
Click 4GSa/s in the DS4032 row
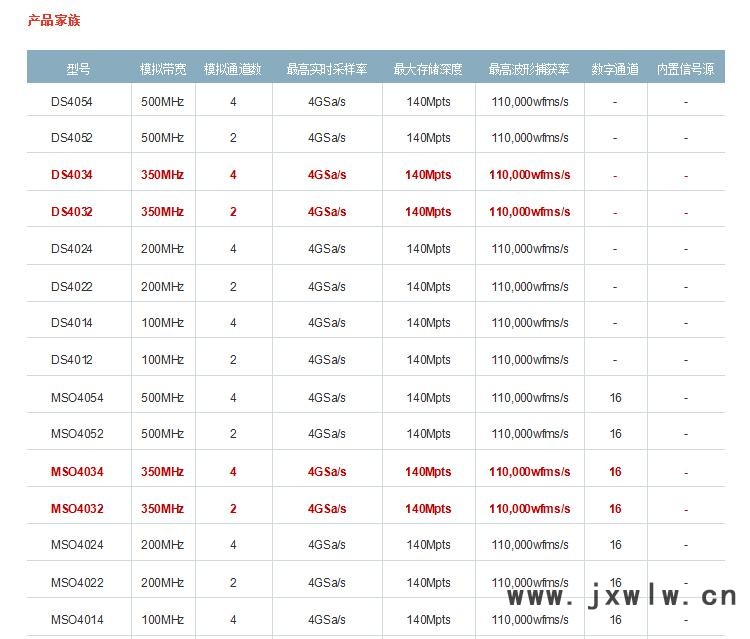pyautogui.click(x=327, y=211)
